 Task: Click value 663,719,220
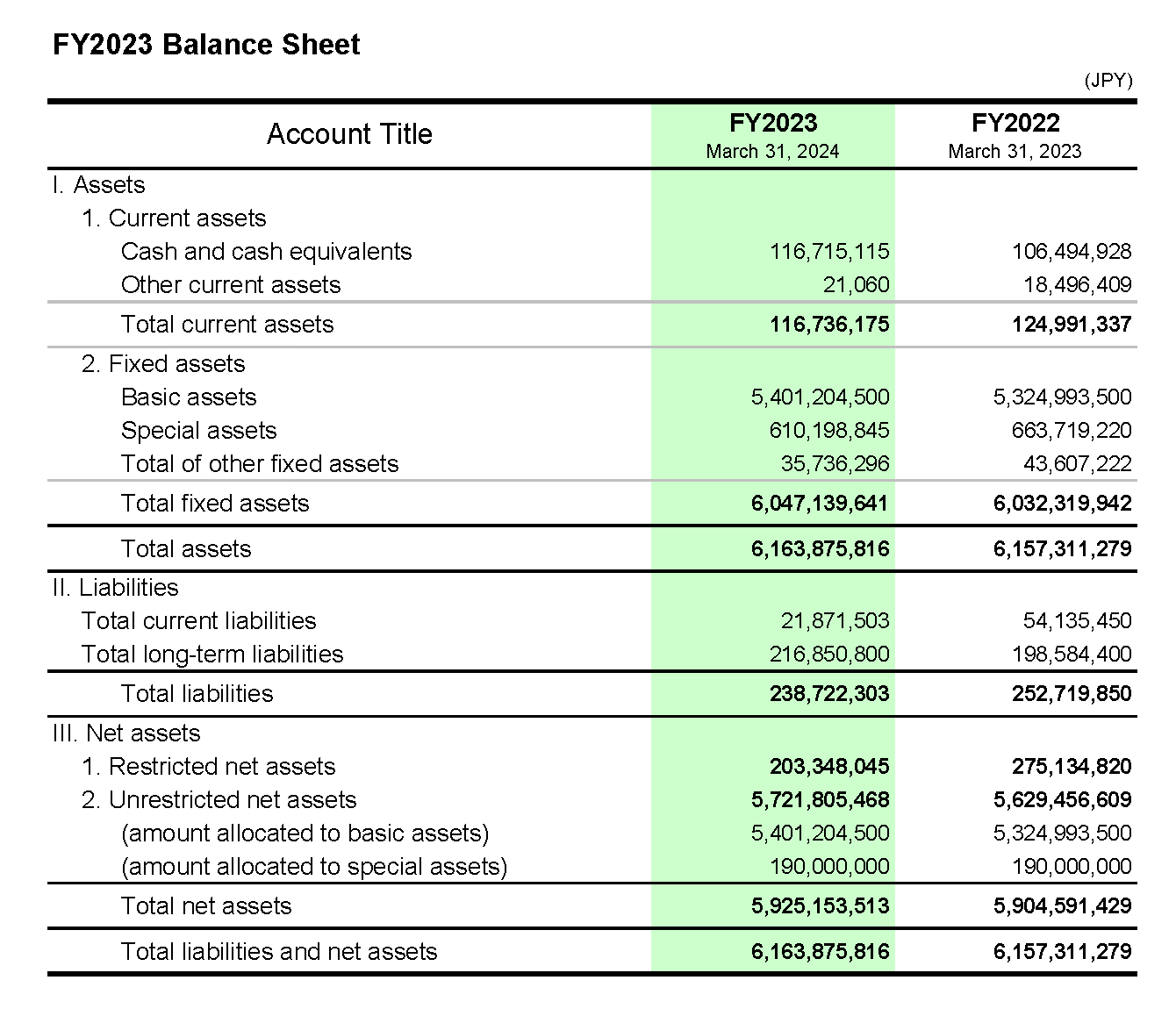tap(1072, 431)
